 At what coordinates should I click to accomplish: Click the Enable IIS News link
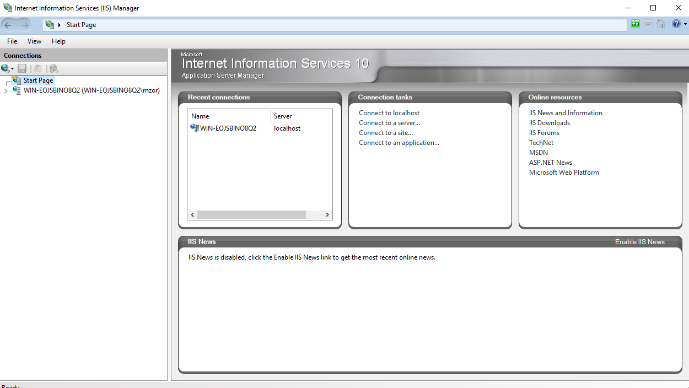click(640, 242)
